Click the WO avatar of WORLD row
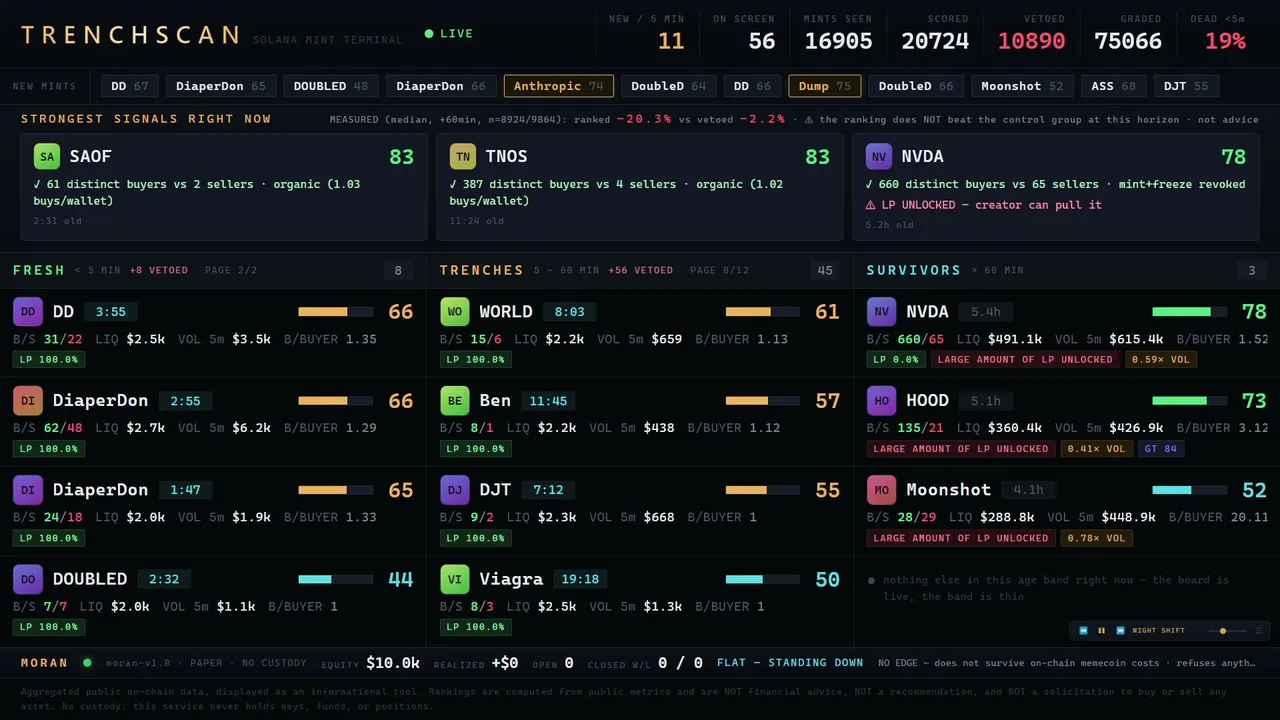This screenshot has width=1280, height=720. 455,312
